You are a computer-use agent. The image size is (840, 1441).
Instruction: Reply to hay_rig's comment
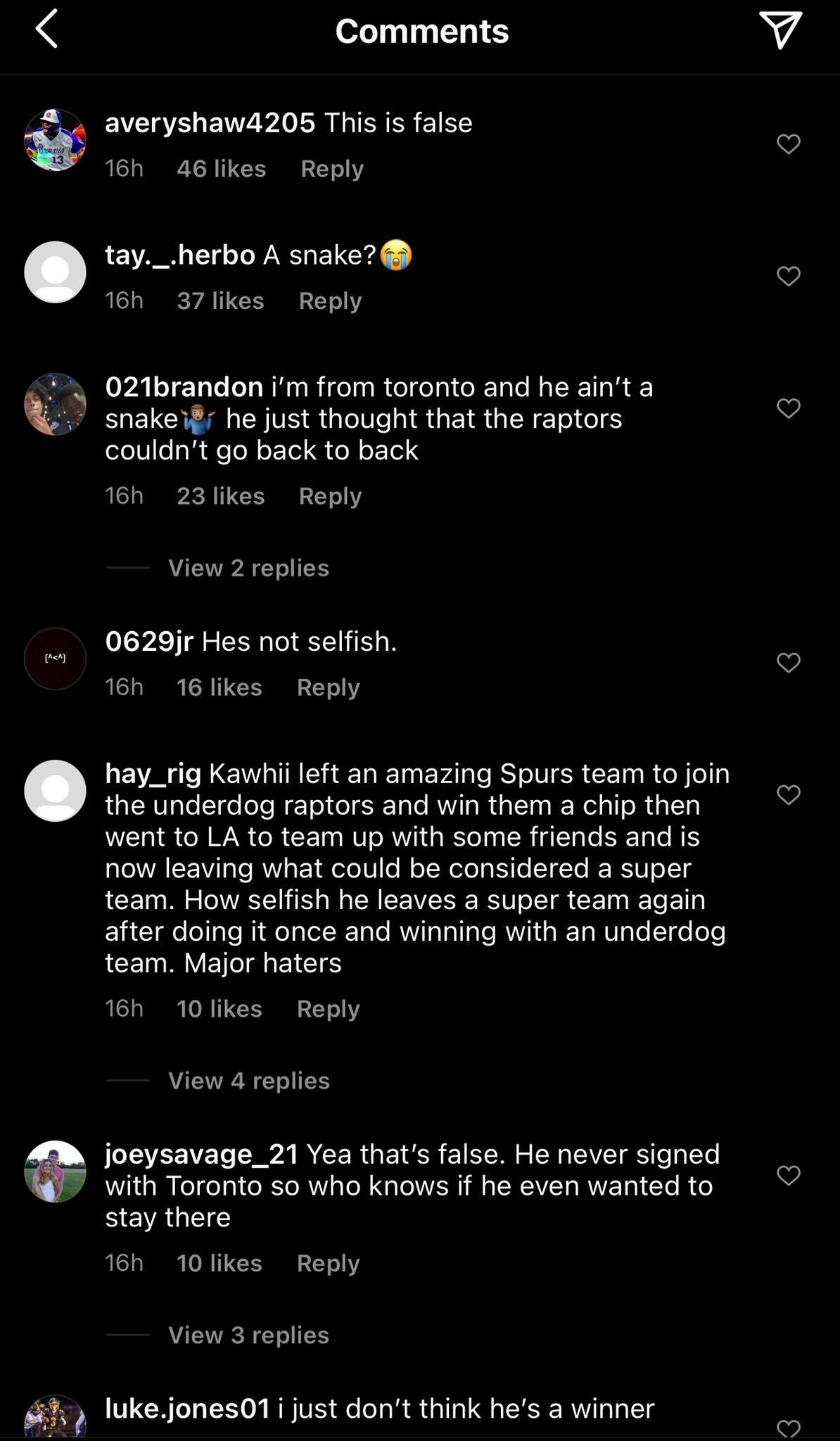click(326, 1008)
